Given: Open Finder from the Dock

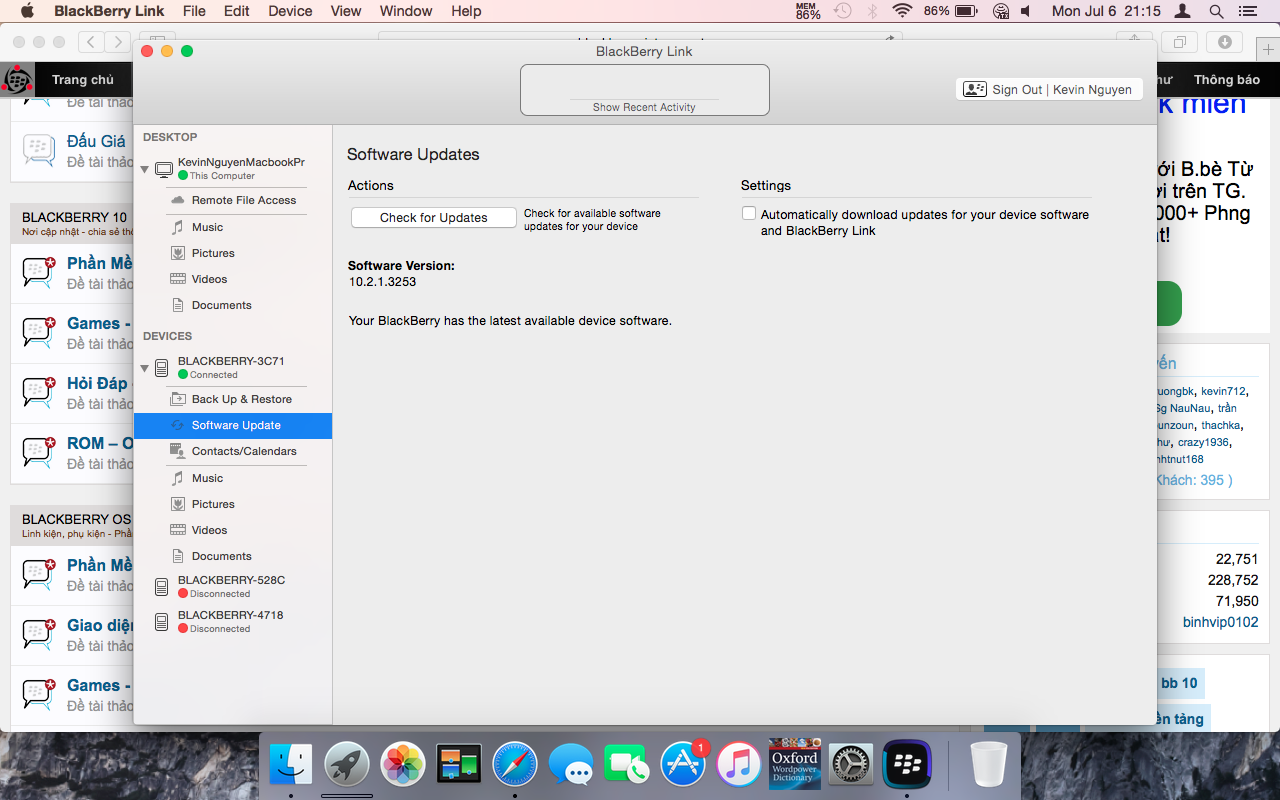Looking at the screenshot, I should tap(291, 765).
